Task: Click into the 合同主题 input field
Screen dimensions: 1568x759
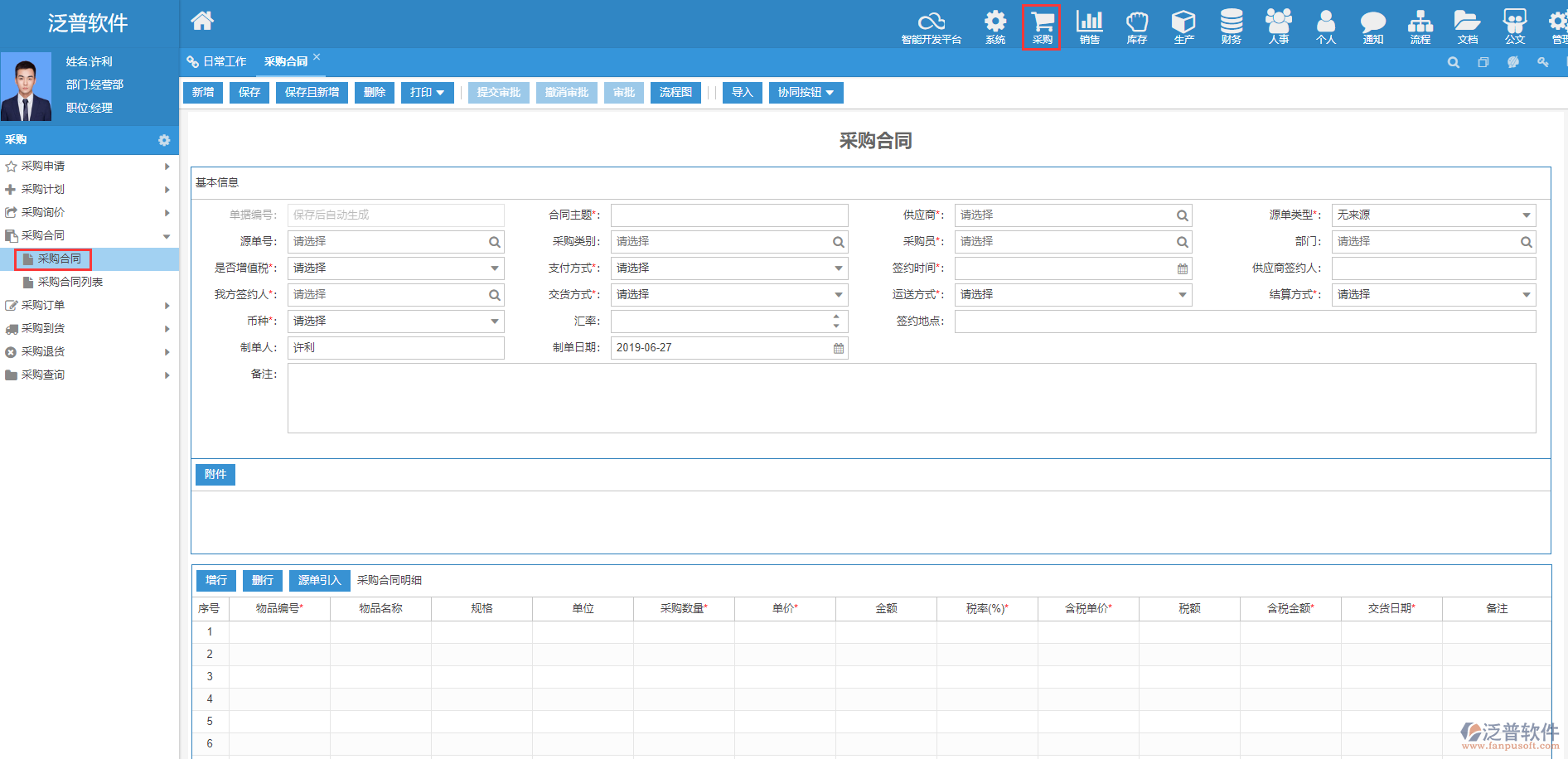Action: 728,215
